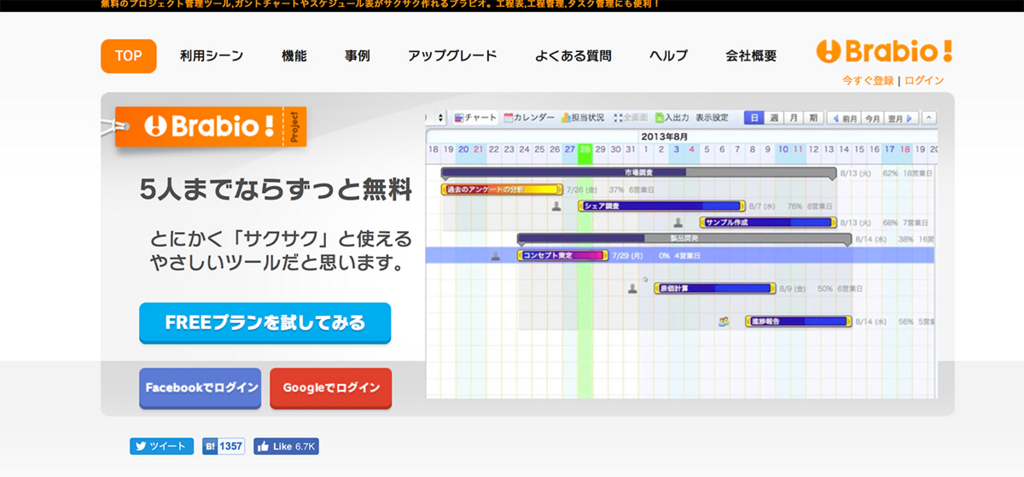Click the highlighted date 28 in header

point(585,150)
